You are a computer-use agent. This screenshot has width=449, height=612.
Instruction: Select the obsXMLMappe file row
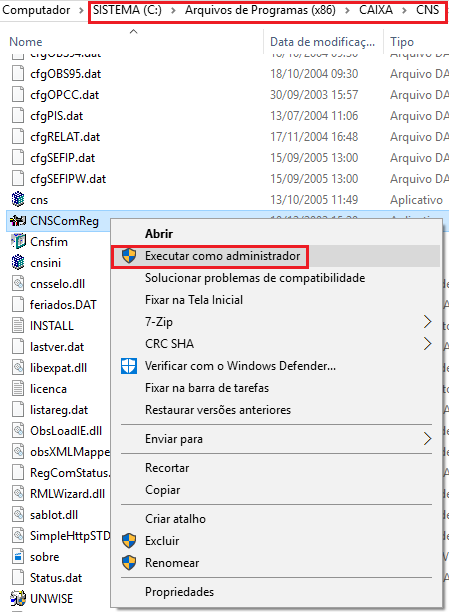click(x=61, y=452)
